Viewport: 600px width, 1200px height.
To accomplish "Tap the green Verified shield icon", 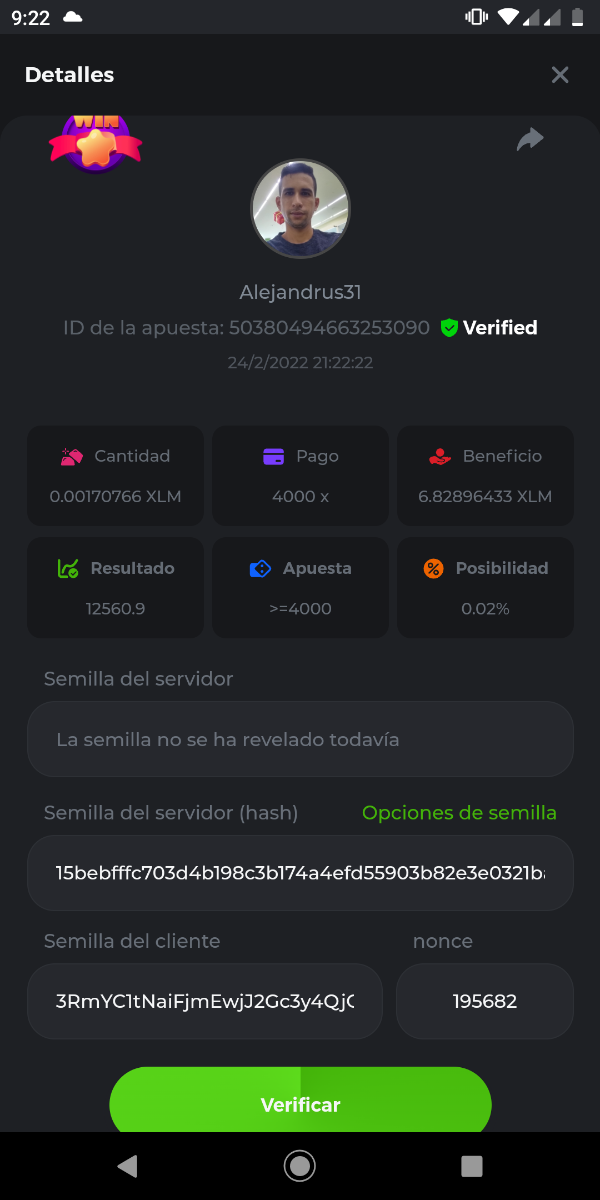I will (449, 328).
